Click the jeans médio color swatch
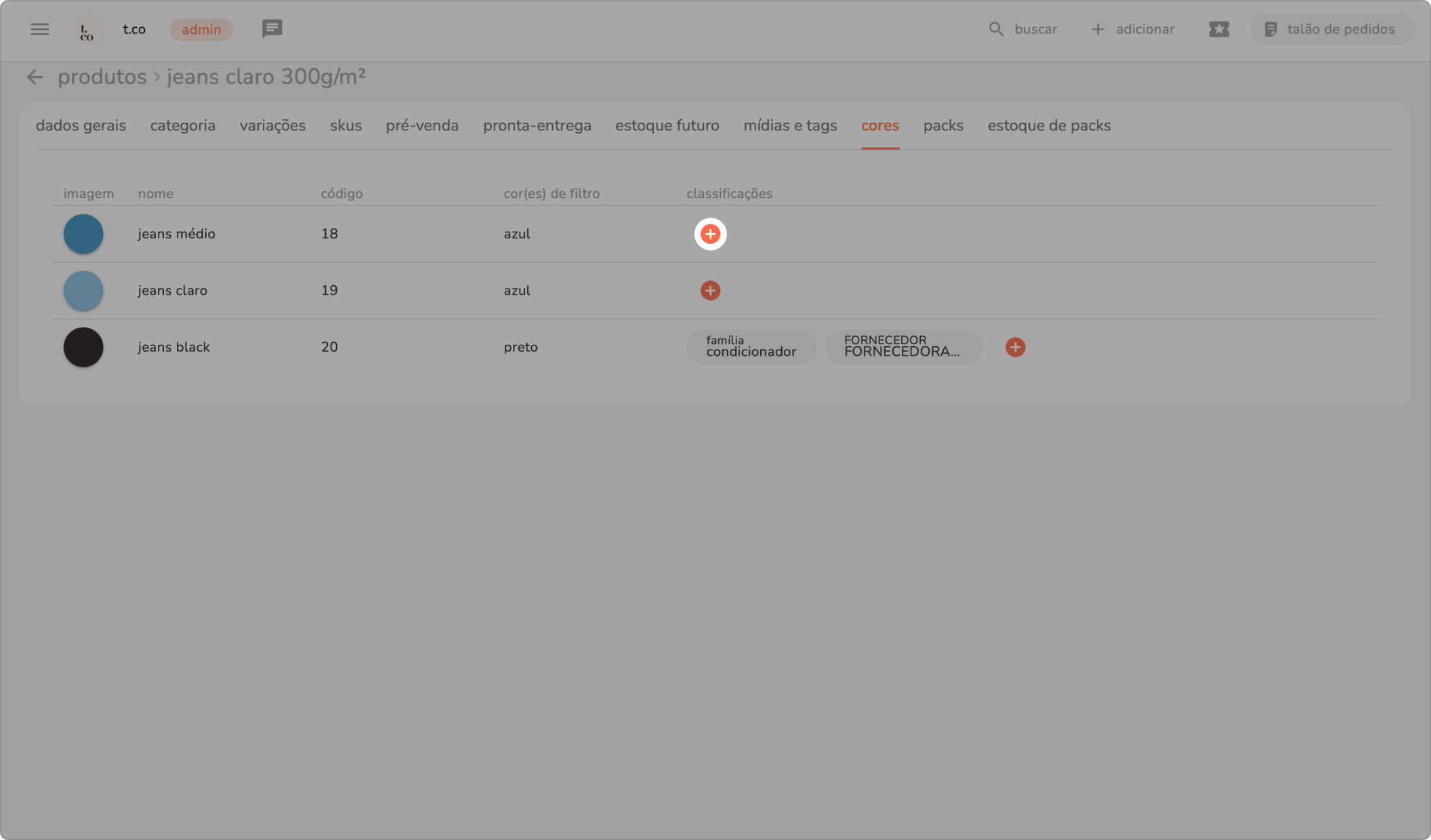The image size is (1431, 840). (83, 234)
